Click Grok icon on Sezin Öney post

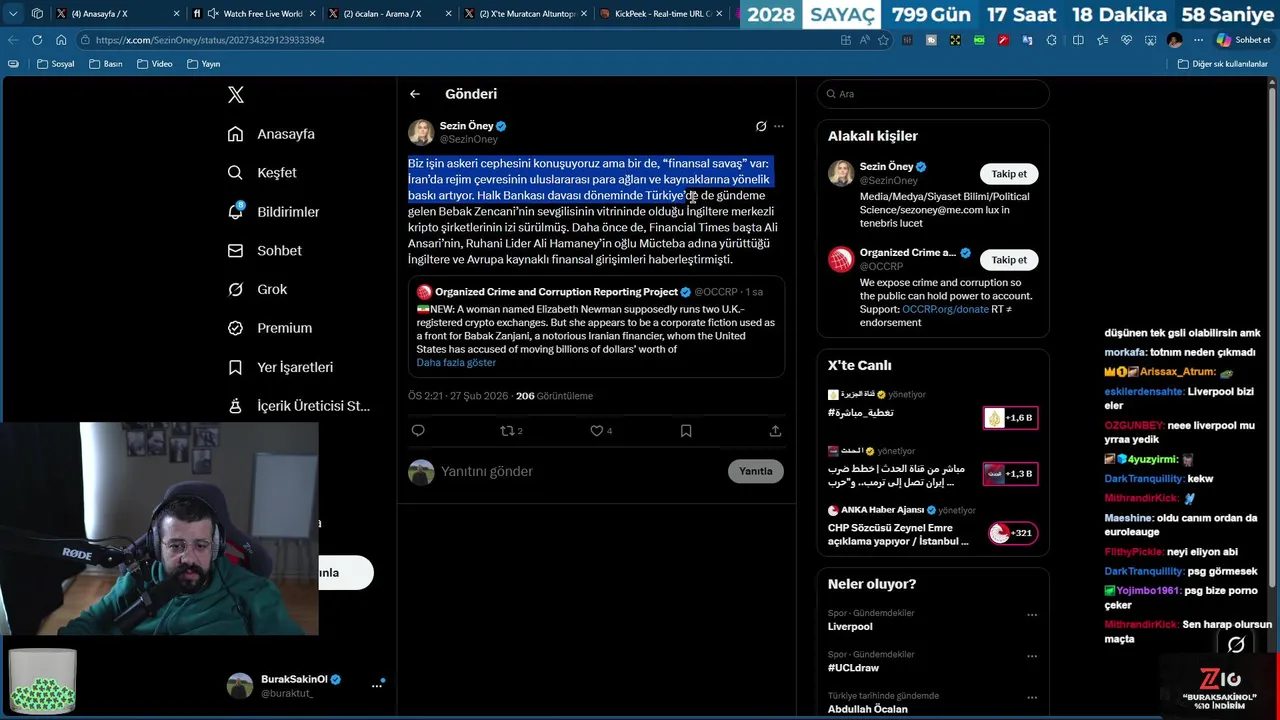pyautogui.click(x=761, y=126)
